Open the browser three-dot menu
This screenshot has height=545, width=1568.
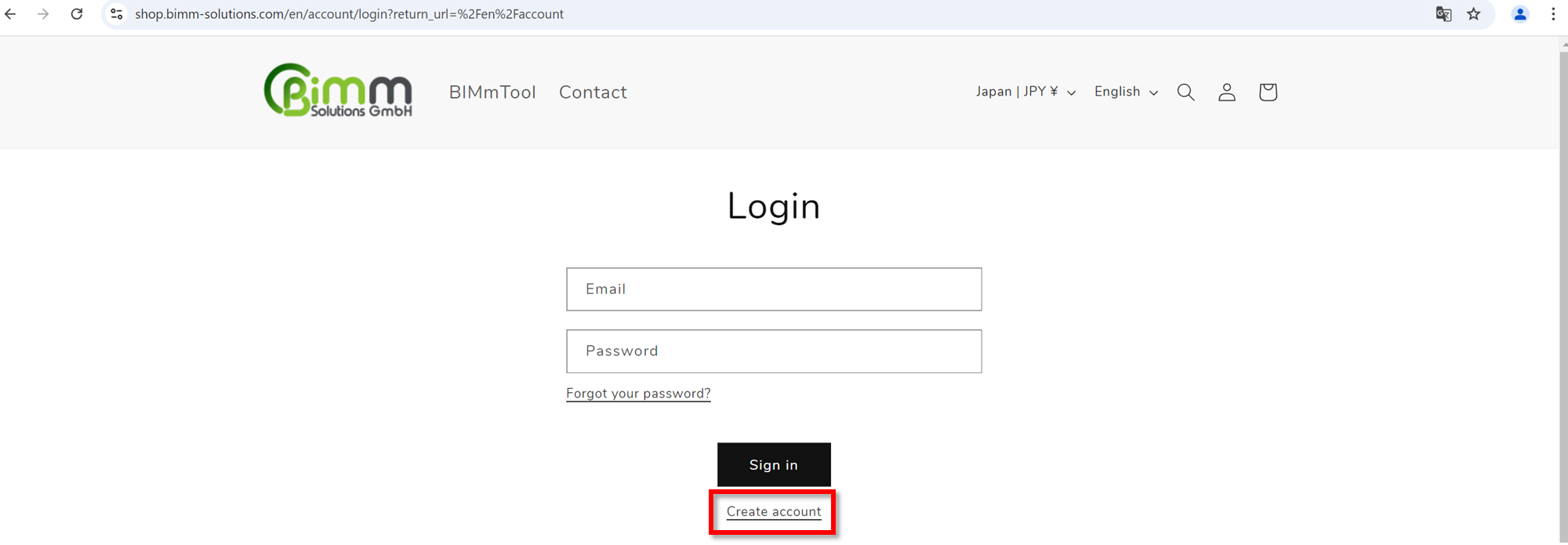pos(1553,14)
